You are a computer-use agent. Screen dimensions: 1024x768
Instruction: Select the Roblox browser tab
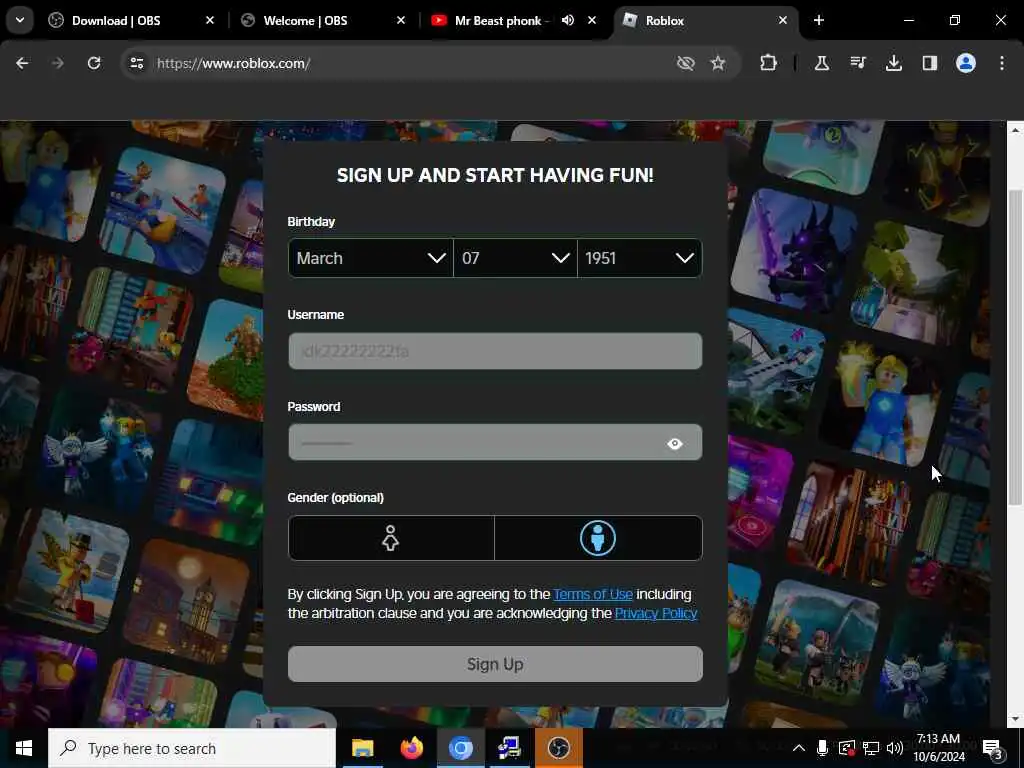pos(705,20)
